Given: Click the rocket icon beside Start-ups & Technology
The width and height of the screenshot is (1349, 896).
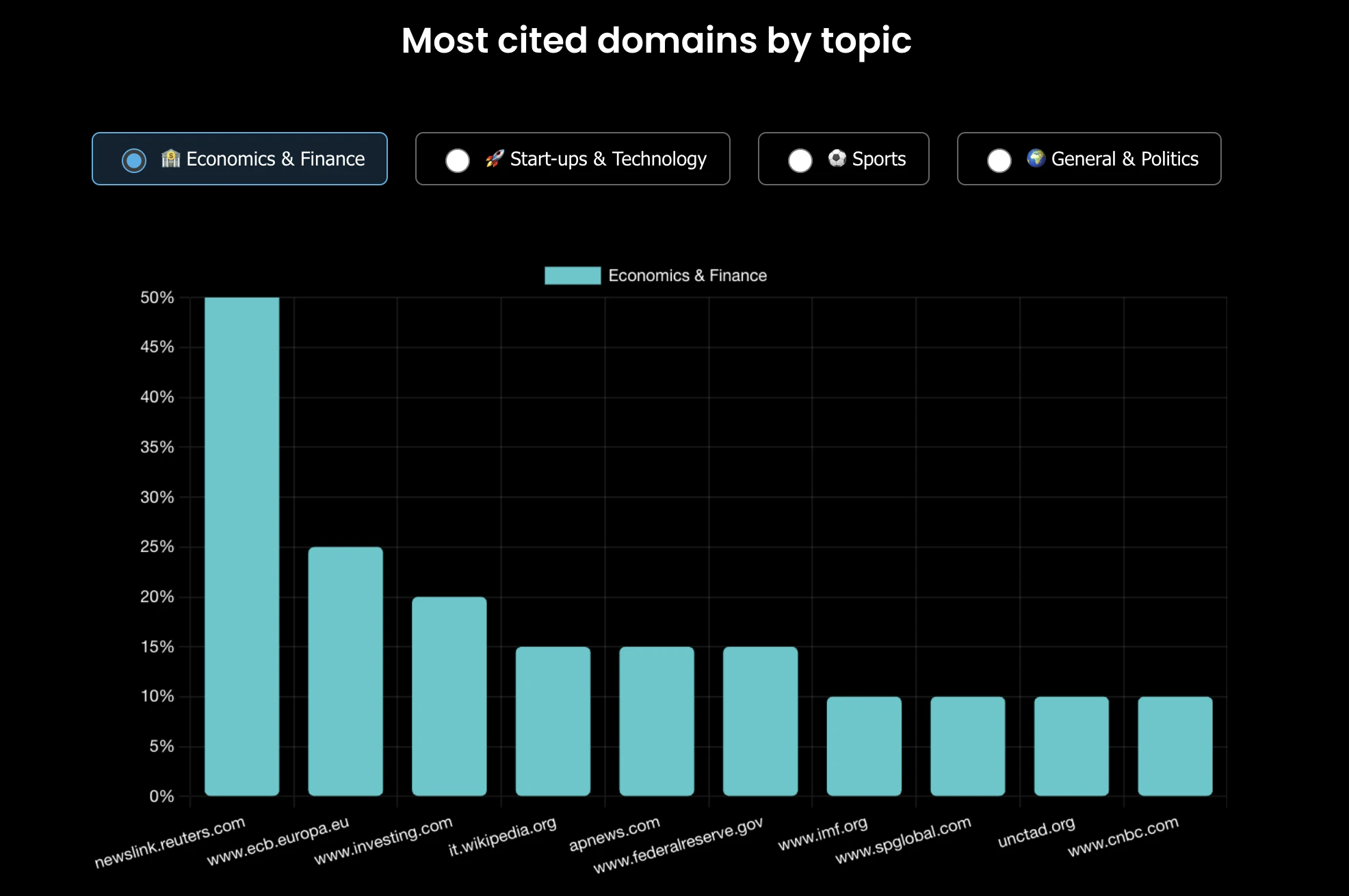Looking at the screenshot, I should (495, 159).
